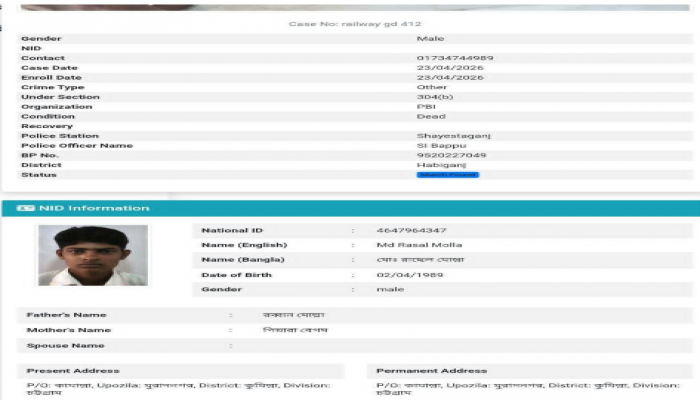Click the NID photo thumbnail
The height and width of the screenshot is (400, 700).
click(92, 255)
